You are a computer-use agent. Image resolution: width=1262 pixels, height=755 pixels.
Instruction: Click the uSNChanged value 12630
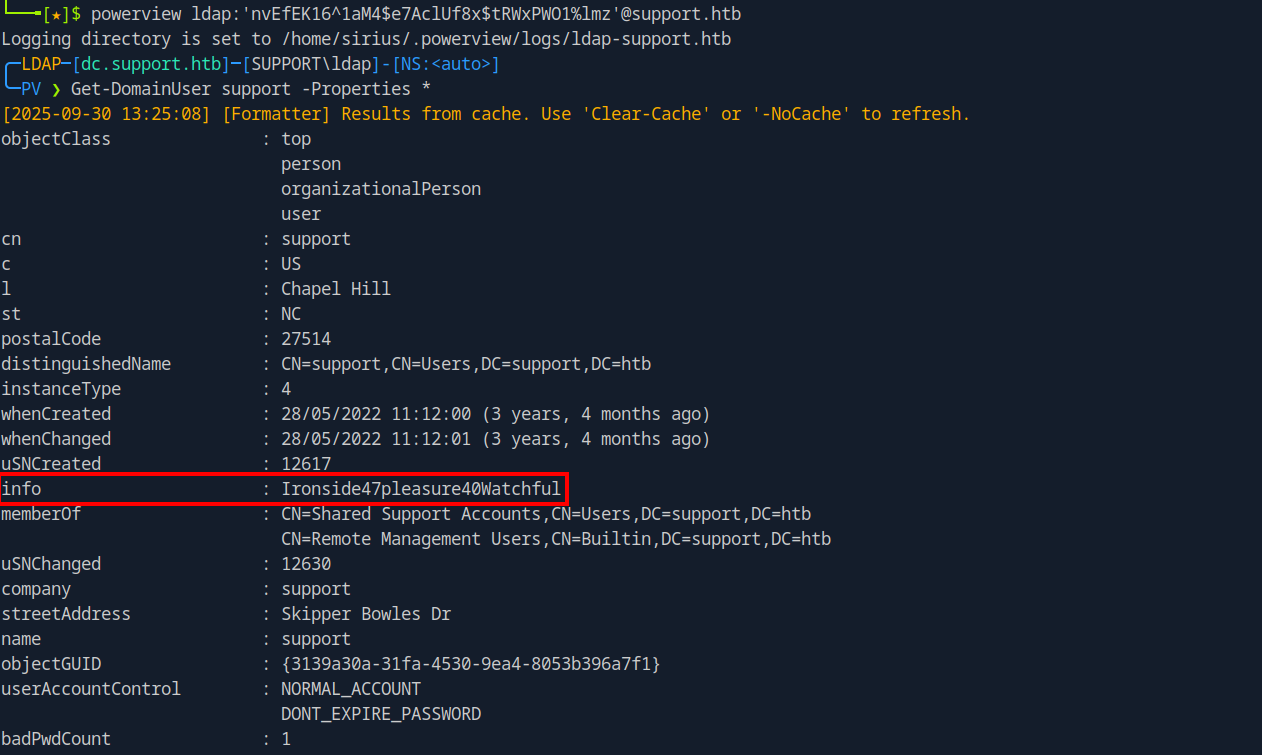[306, 564]
